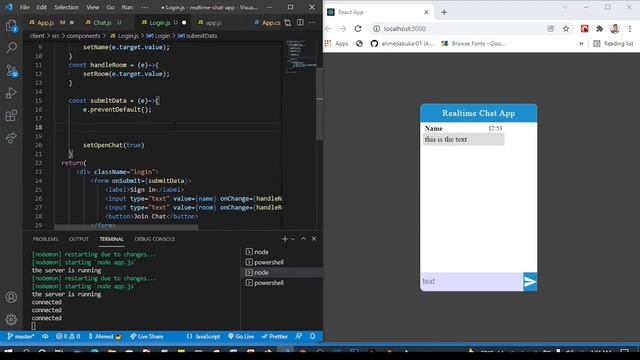Open the Source Control view
Screen dimensions: 640x360
[x=11, y=71]
